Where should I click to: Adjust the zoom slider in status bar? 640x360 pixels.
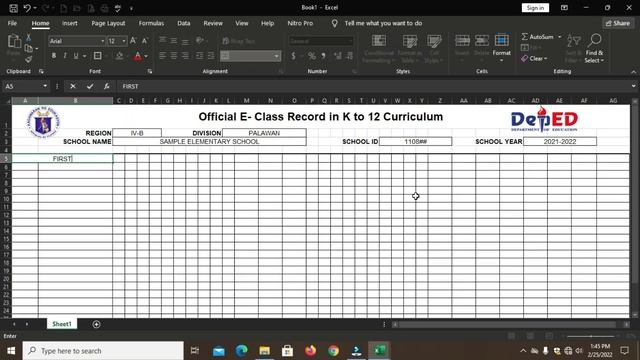coord(590,336)
